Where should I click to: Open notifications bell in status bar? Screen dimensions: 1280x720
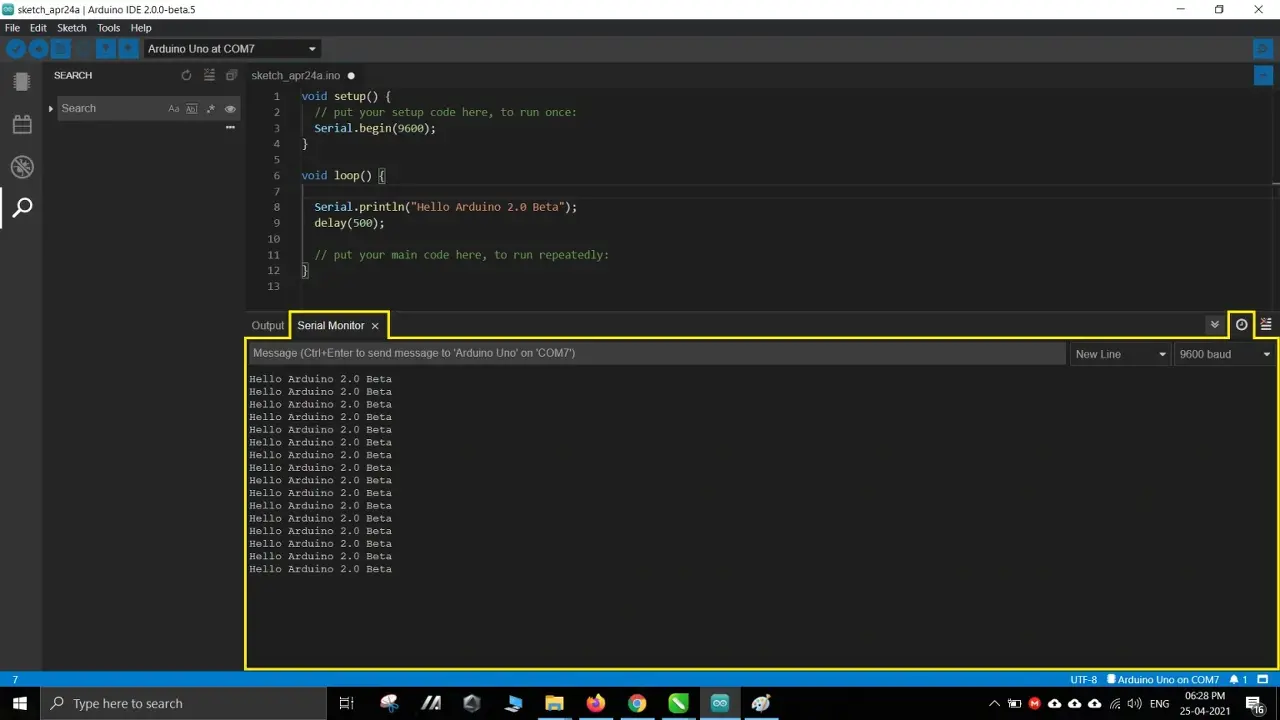click(1239, 680)
